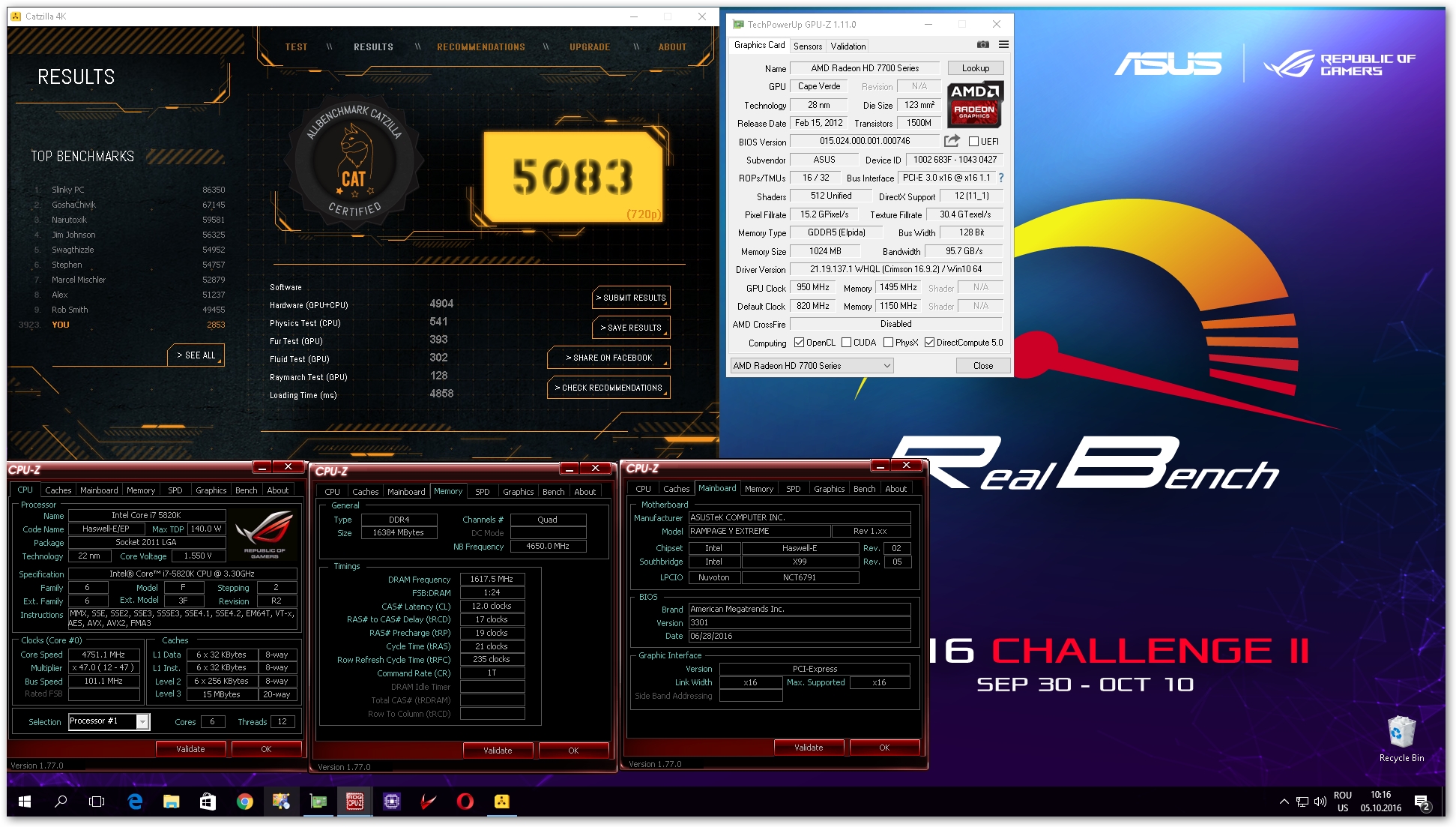Open the GPU-Z hamburger menu icon
The image size is (1456, 827).
(1003, 45)
